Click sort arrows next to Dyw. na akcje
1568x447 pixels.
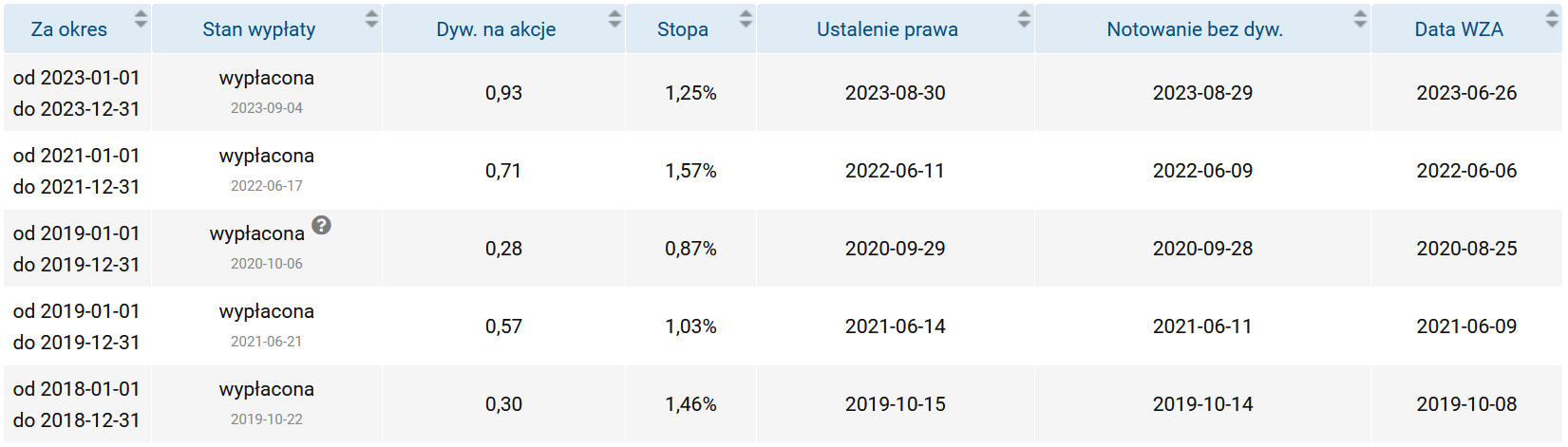614,18
